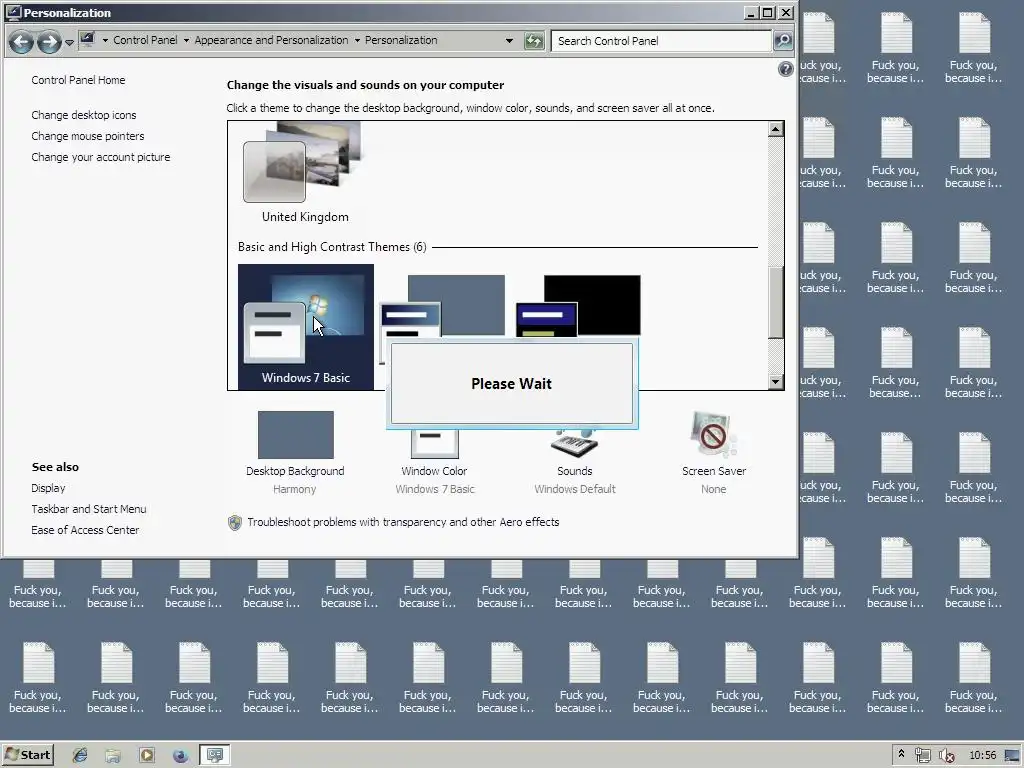Go back with the Back arrow button

(21, 42)
